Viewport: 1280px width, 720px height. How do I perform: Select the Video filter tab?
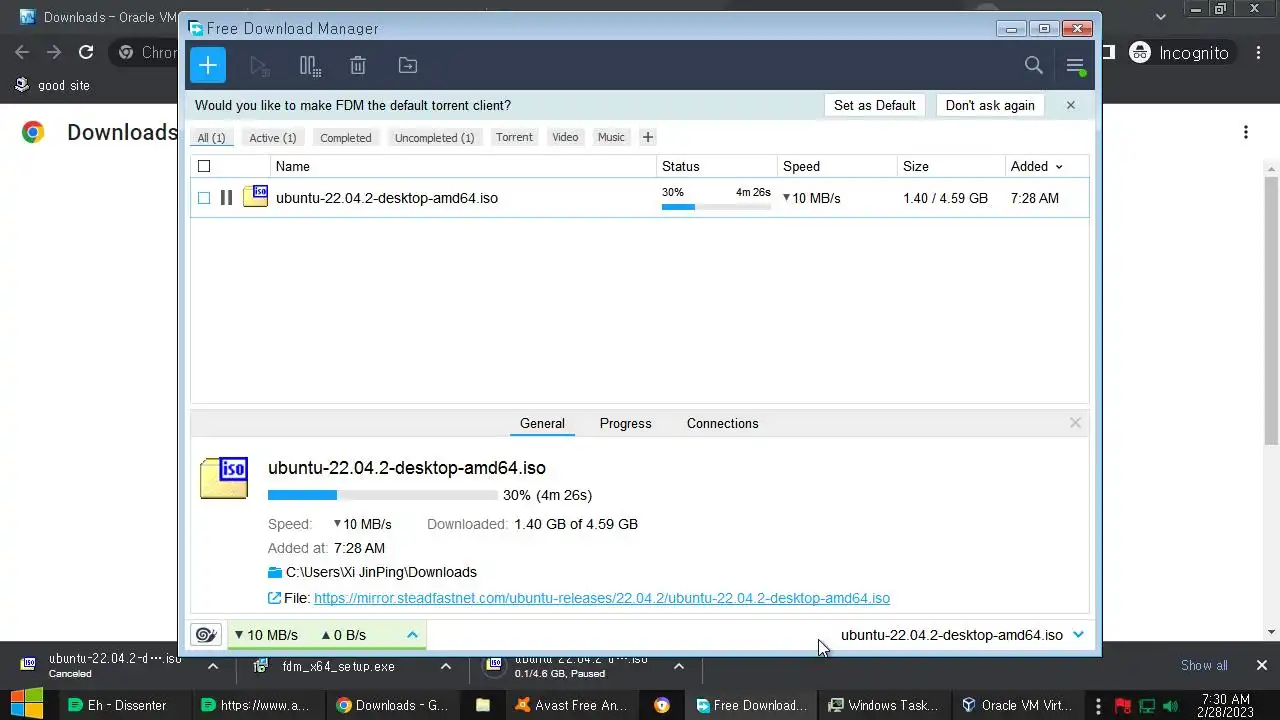click(x=565, y=137)
